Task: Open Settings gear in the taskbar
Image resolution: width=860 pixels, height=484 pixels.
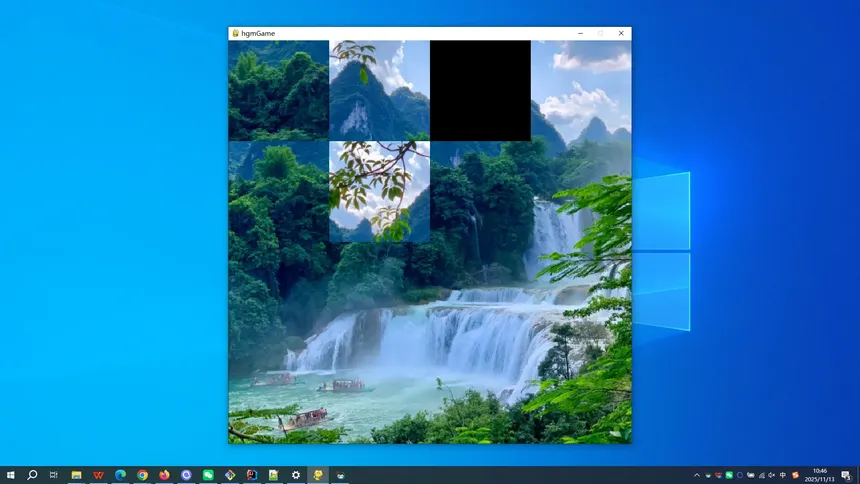Action: click(x=296, y=475)
